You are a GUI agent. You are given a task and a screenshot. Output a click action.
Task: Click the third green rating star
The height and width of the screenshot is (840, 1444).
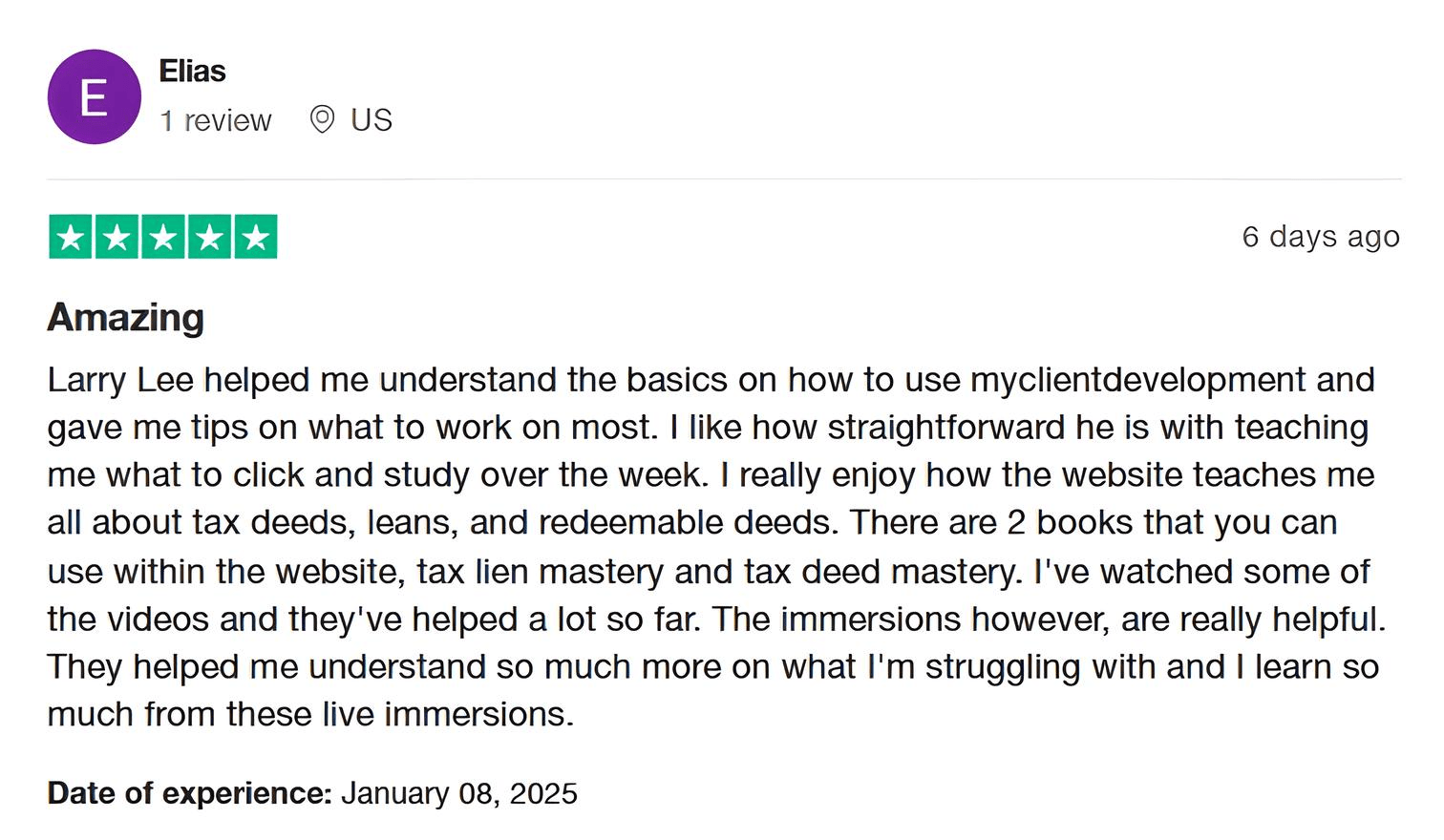pyautogui.click(x=163, y=238)
